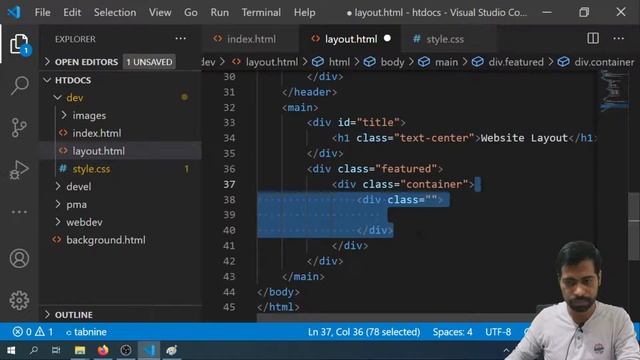Screen dimensions: 640x360
Task: Open the Run menu
Action: [x=219, y=12]
